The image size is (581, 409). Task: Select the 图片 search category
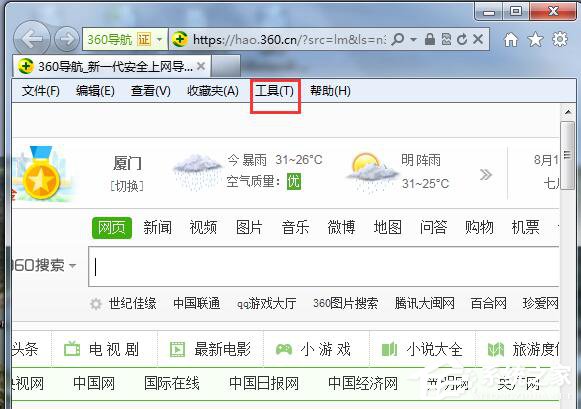click(249, 227)
